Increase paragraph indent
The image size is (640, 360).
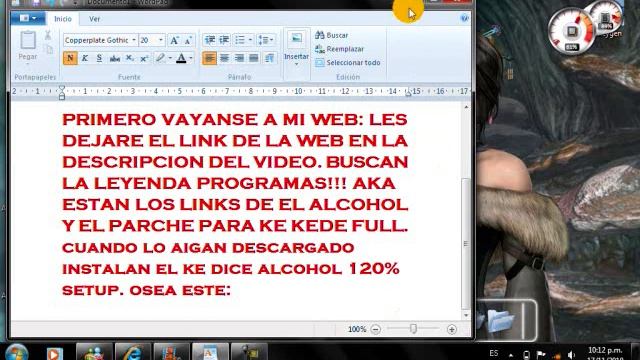point(224,40)
